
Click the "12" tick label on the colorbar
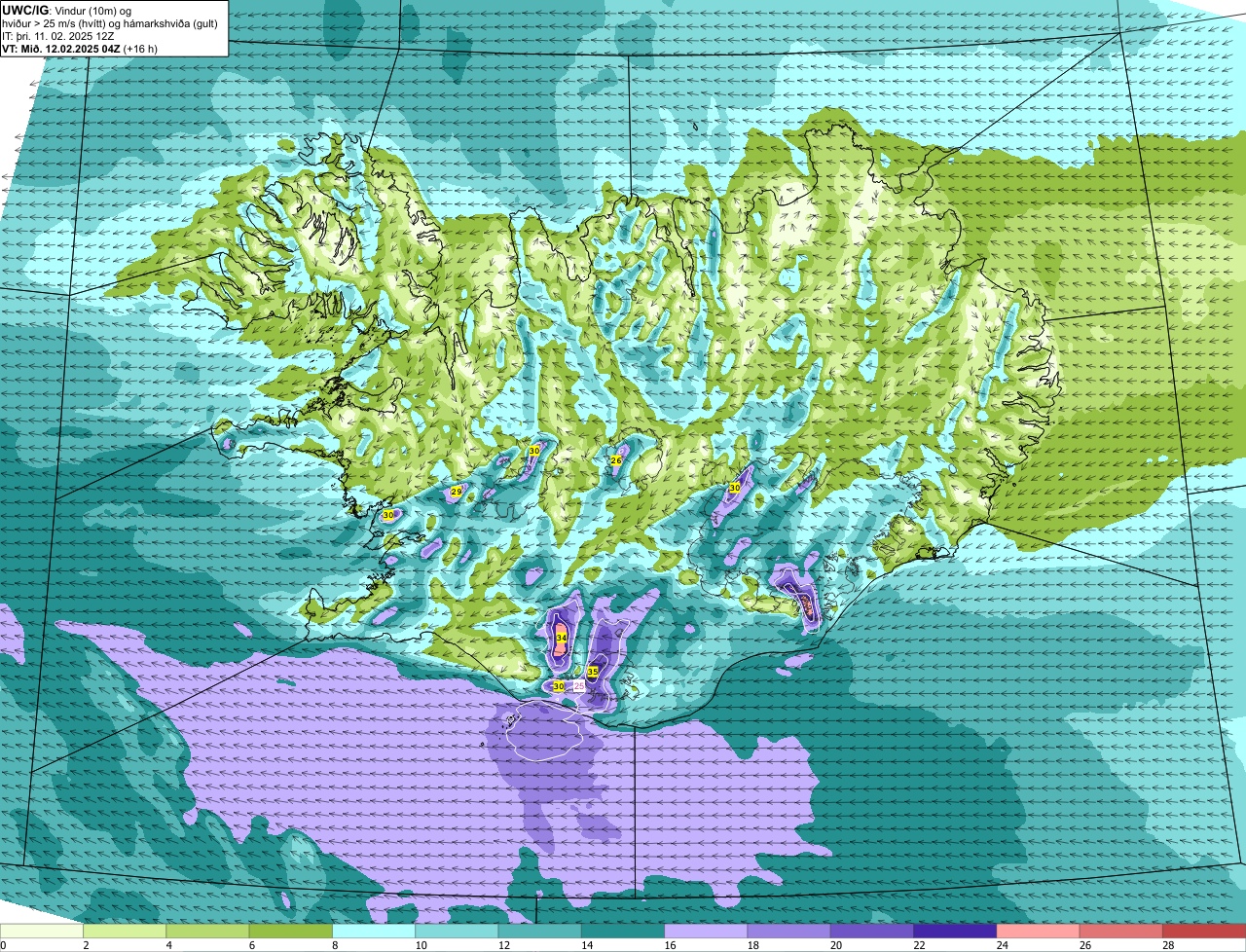click(x=503, y=945)
